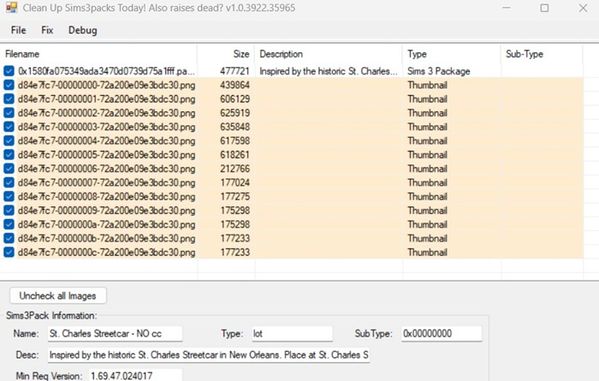Uncheck the d84e7fc7-00000006 thumbnail checkbox
Image resolution: width=599 pixels, height=381 pixels.
pyautogui.click(x=9, y=169)
